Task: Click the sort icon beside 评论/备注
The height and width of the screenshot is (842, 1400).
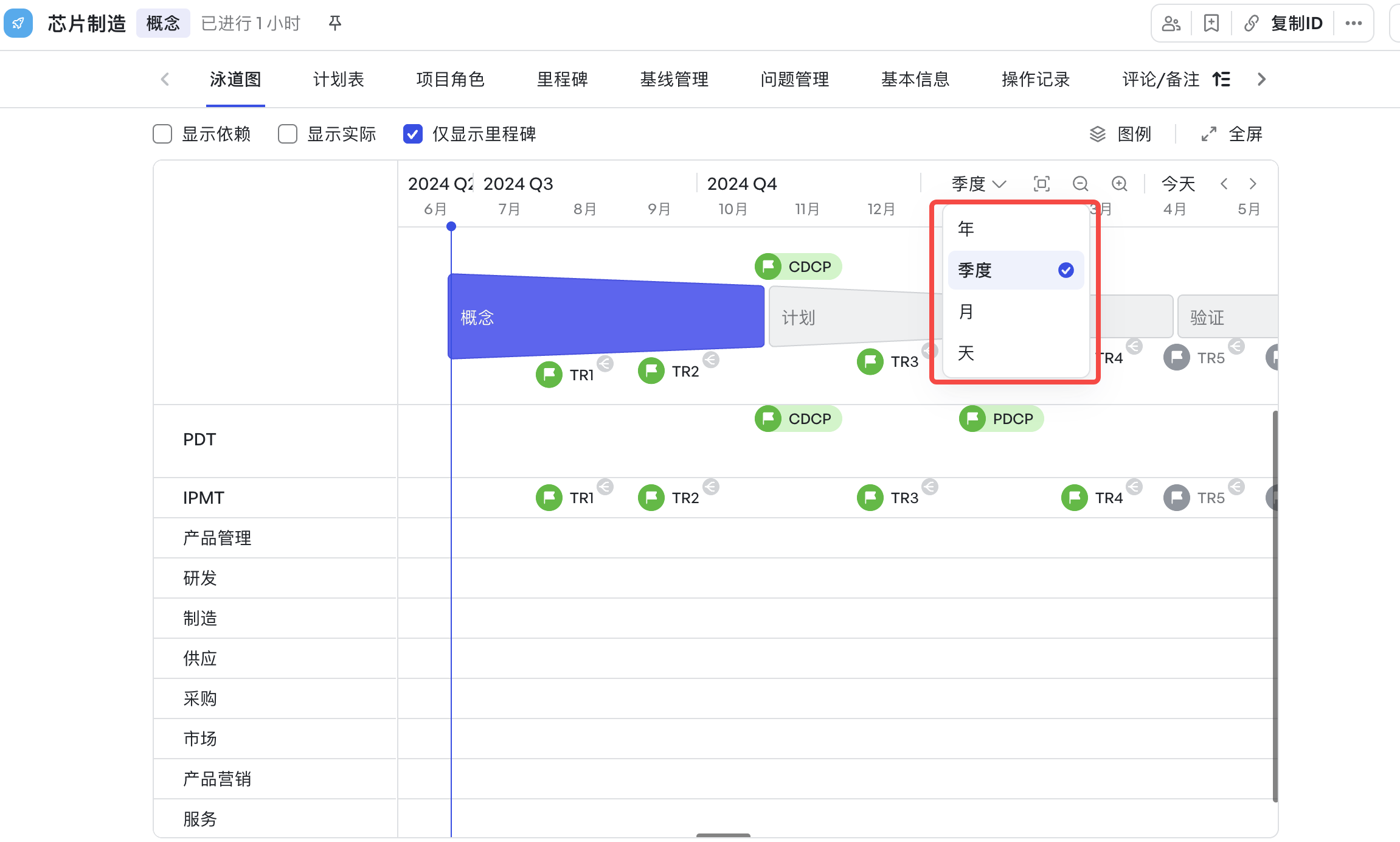Action: click(1221, 79)
